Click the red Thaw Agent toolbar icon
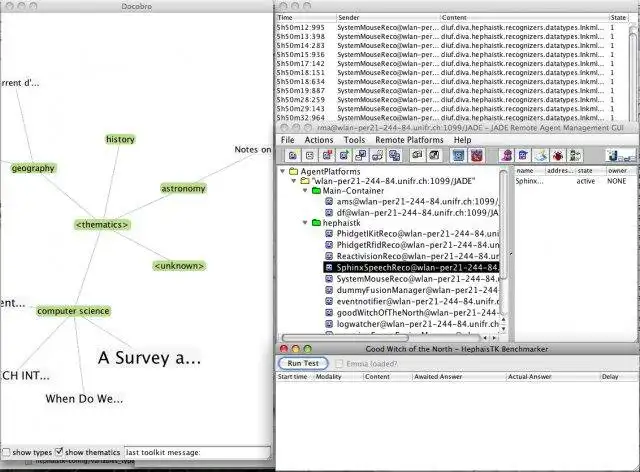 (x=476, y=156)
